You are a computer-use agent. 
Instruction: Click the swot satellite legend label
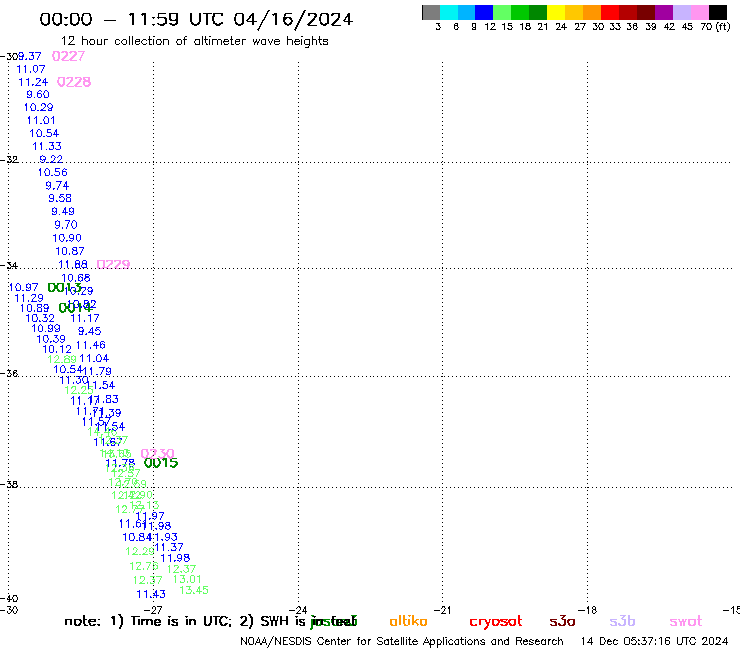(686, 622)
